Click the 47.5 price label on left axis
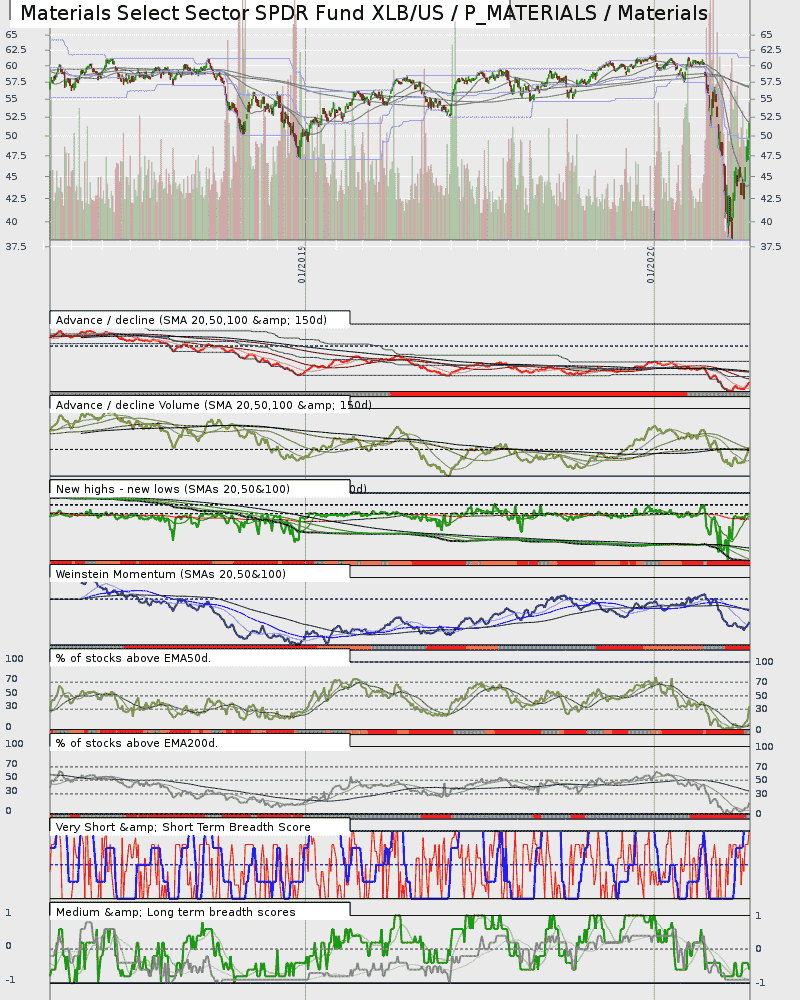 coord(16,156)
